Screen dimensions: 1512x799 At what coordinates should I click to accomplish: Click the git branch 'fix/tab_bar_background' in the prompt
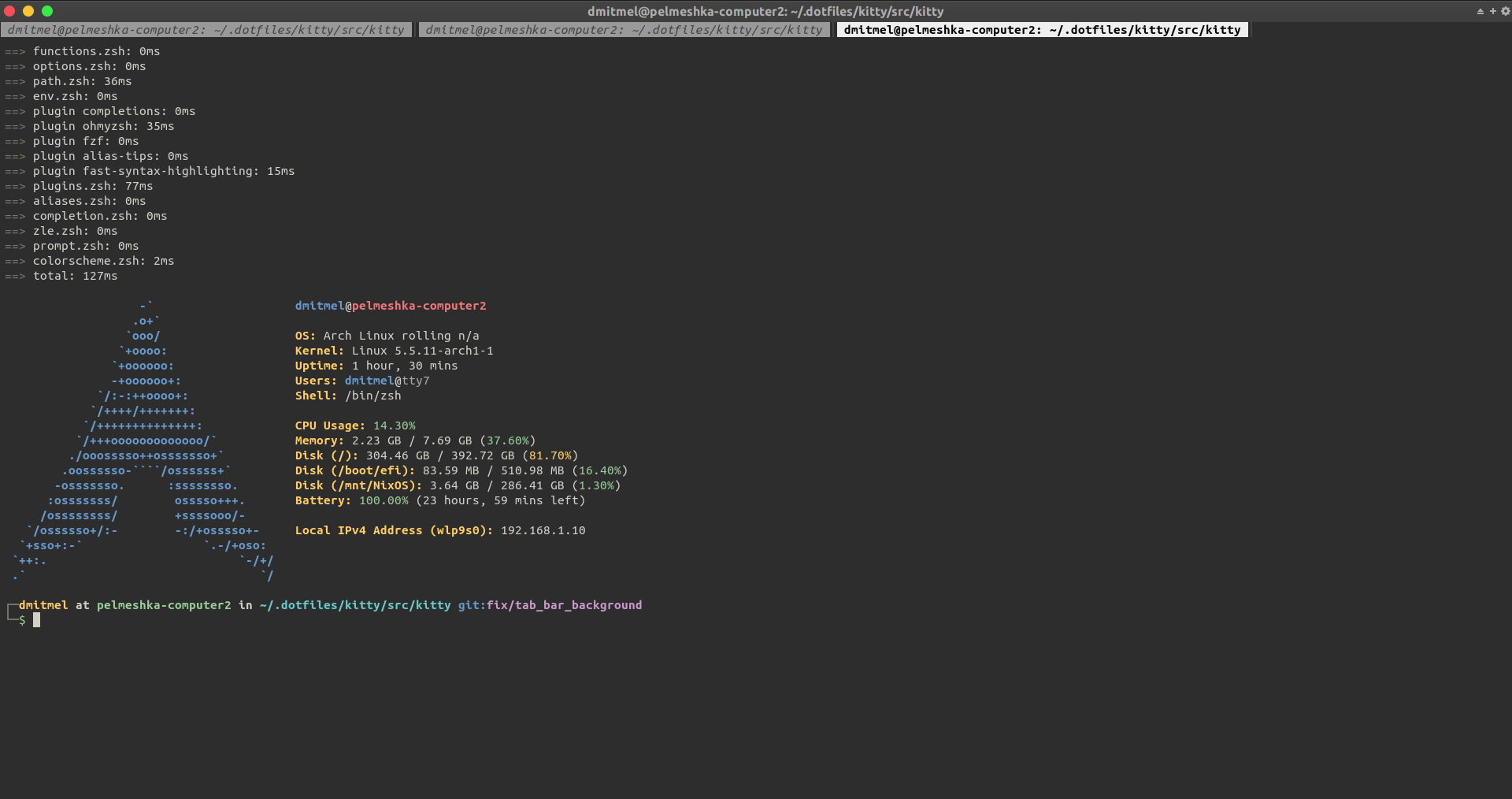tap(565, 605)
